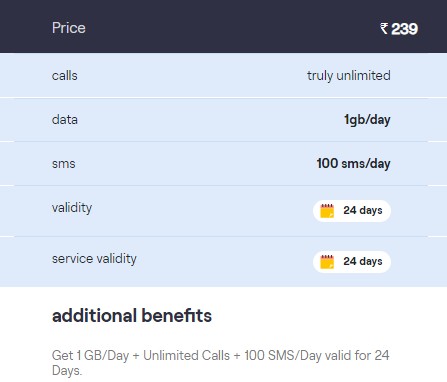Screen dimensions: 447x382
Task: Select the 1gb/day data value
Action: pyautogui.click(x=367, y=120)
